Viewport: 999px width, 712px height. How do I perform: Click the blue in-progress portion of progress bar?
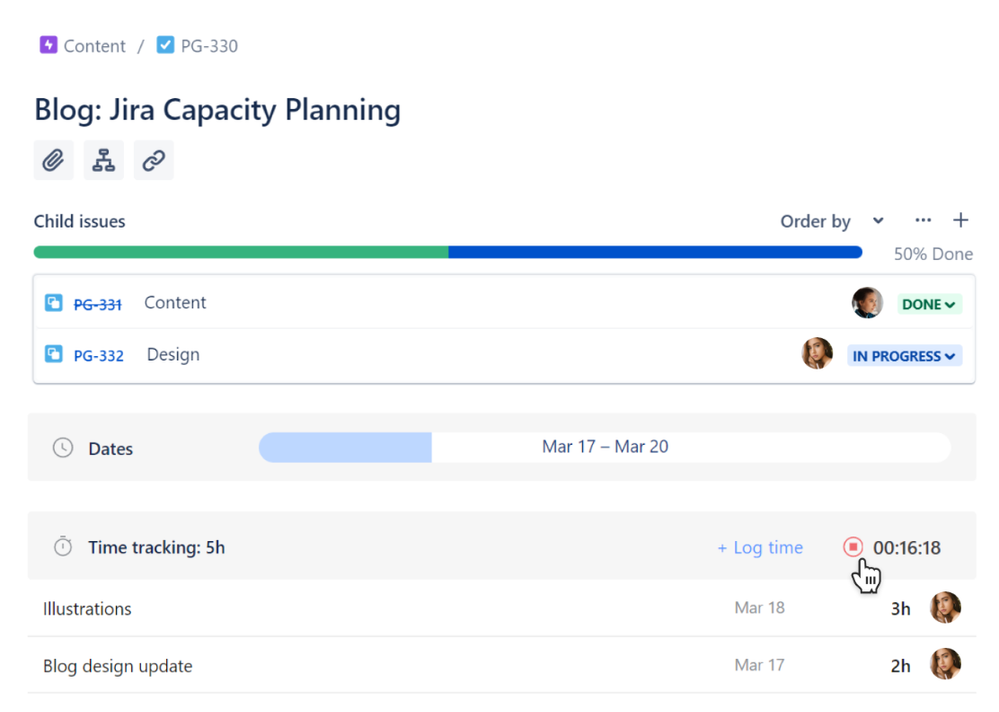coord(656,252)
